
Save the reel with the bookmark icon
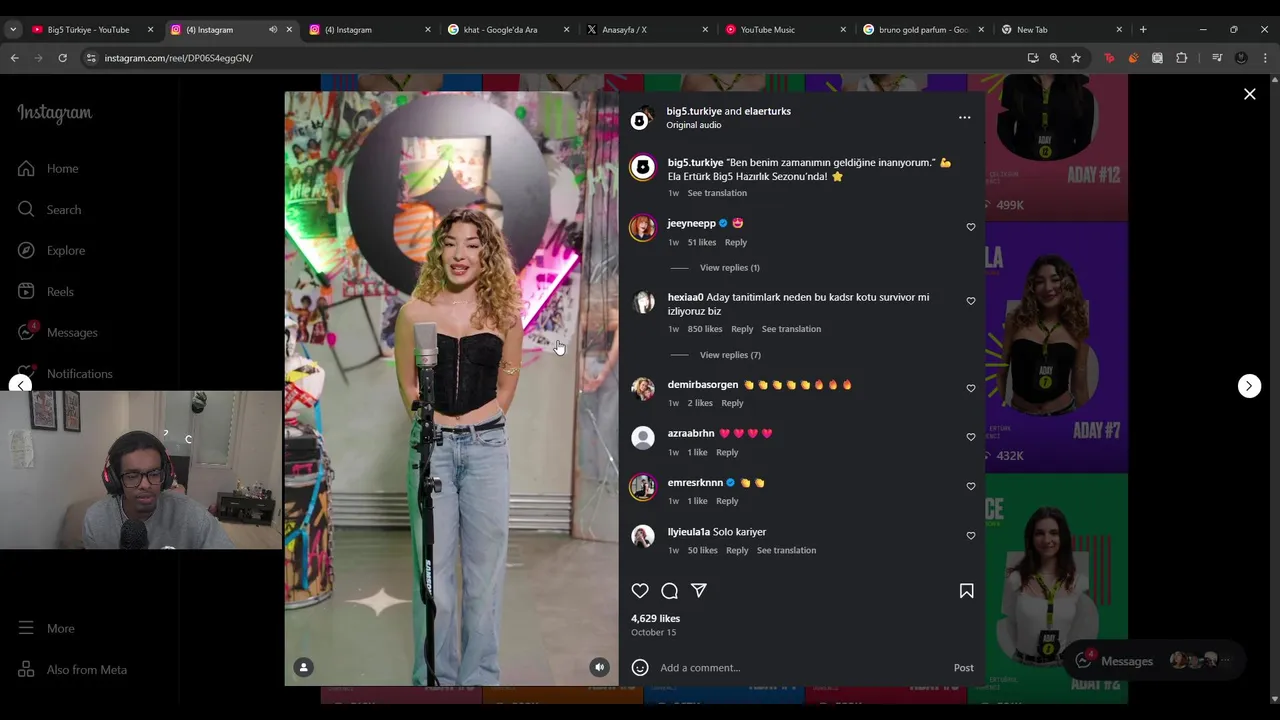tap(966, 591)
